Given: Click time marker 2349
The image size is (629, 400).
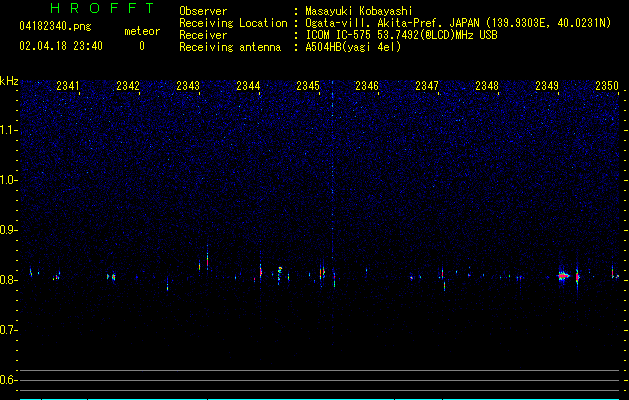Looking at the screenshot, I should click(x=547, y=86).
